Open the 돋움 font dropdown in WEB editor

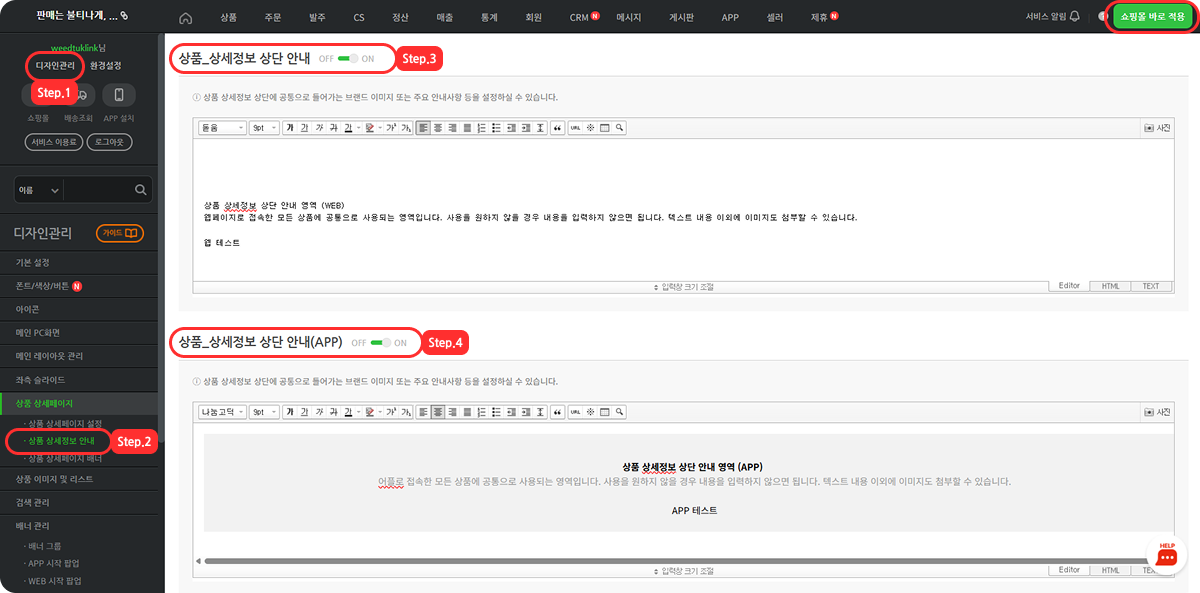point(223,128)
